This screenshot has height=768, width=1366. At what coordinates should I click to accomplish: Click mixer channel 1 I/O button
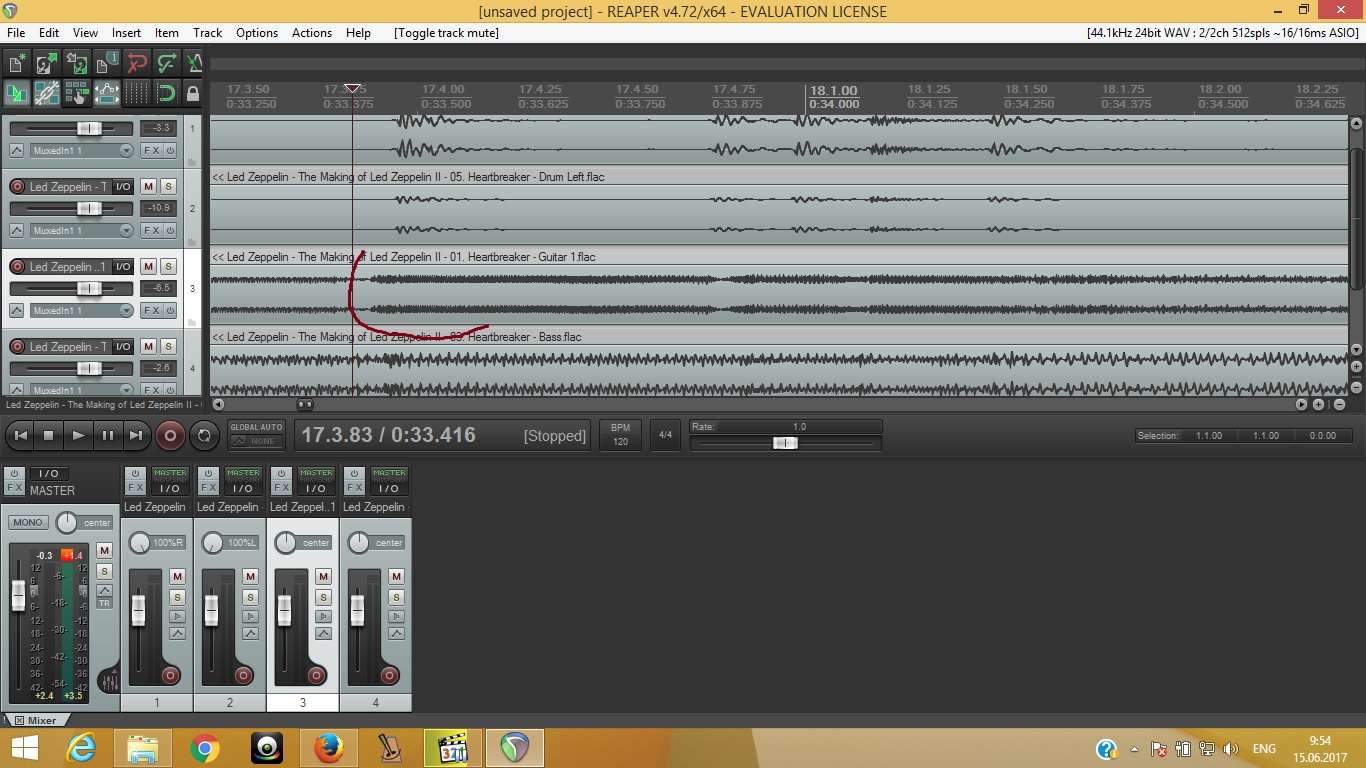pyautogui.click(x=170, y=488)
